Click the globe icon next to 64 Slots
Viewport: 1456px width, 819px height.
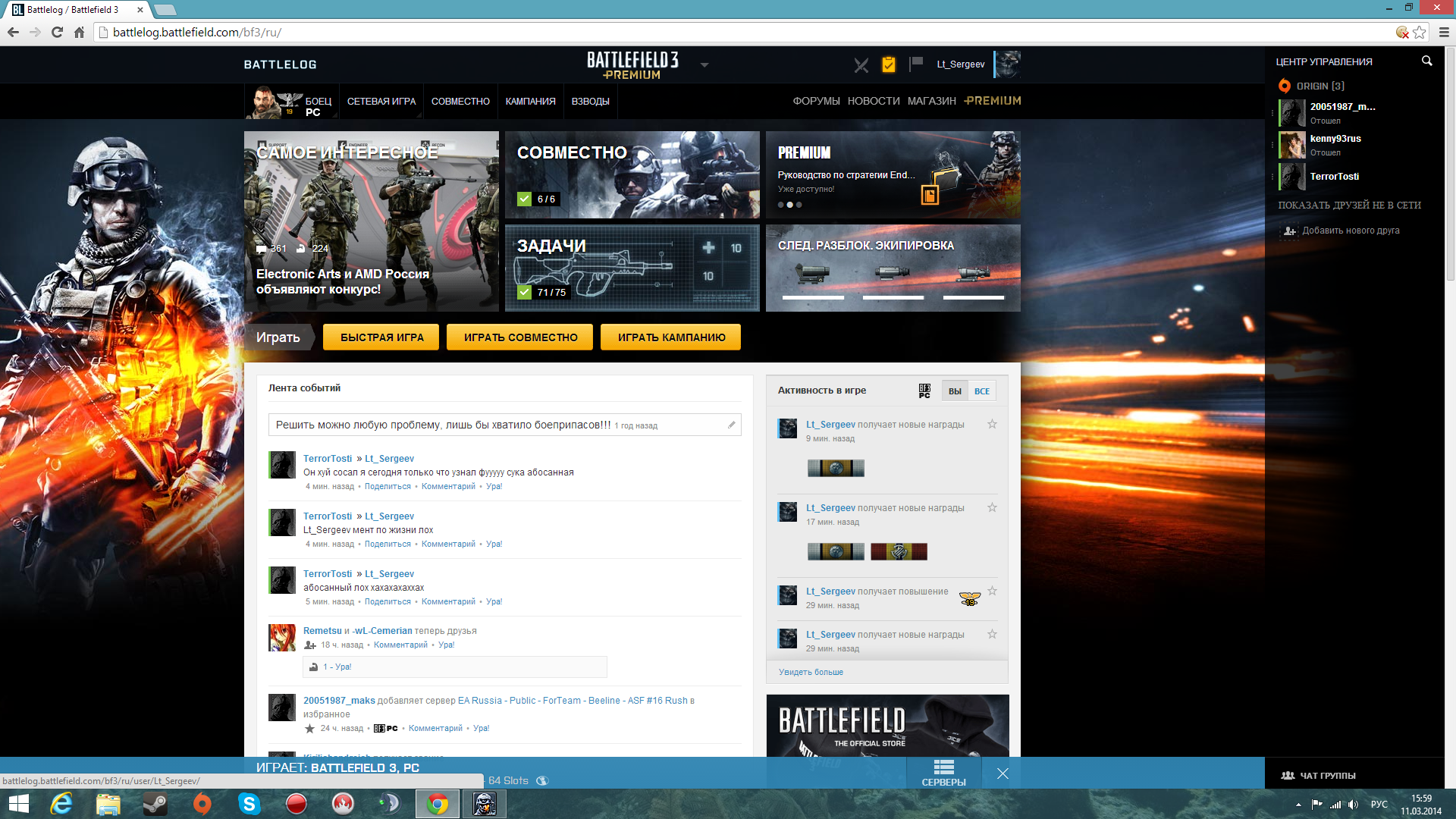[x=541, y=781]
